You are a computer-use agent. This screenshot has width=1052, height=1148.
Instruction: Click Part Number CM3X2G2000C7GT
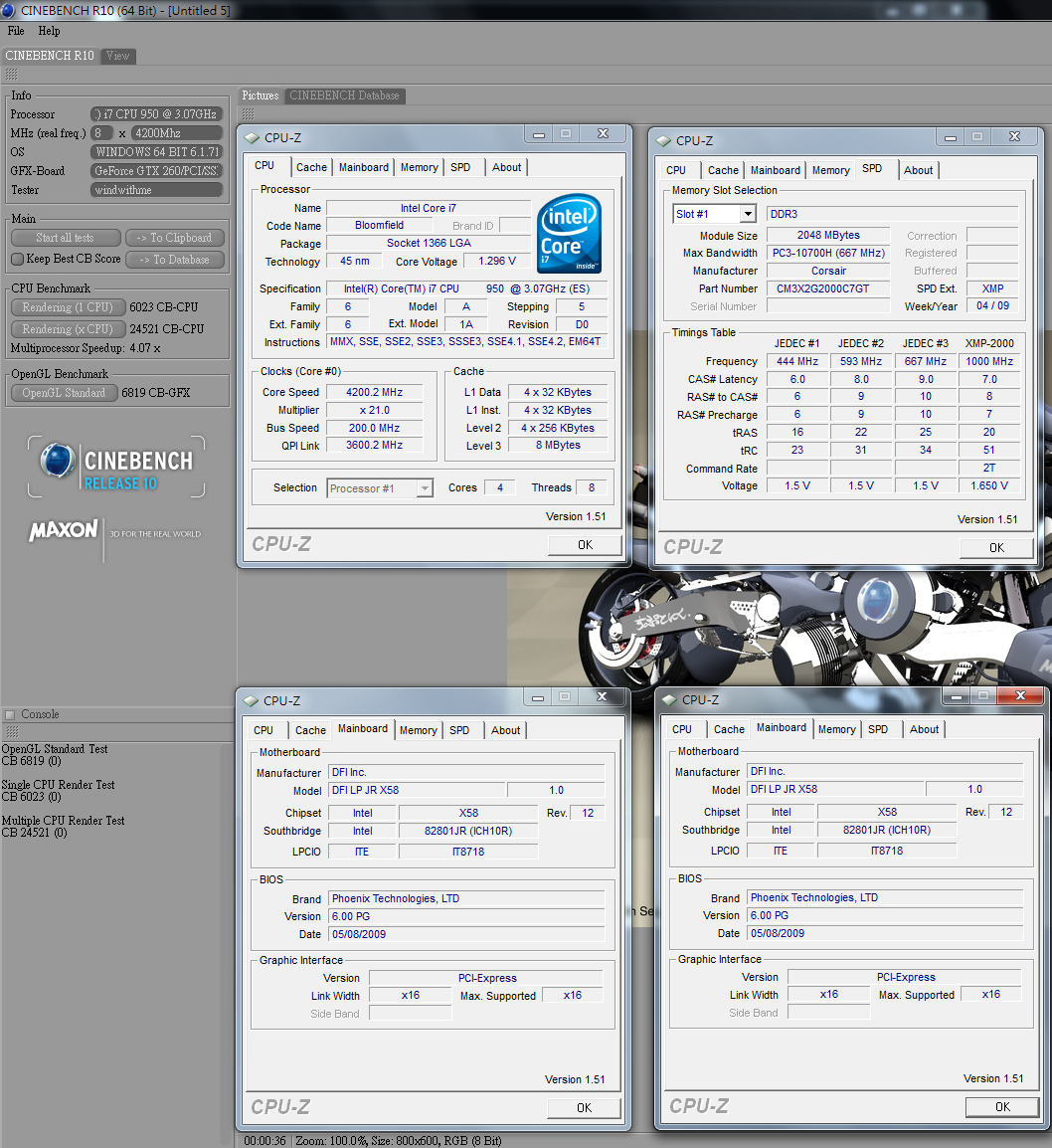[828, 289]
